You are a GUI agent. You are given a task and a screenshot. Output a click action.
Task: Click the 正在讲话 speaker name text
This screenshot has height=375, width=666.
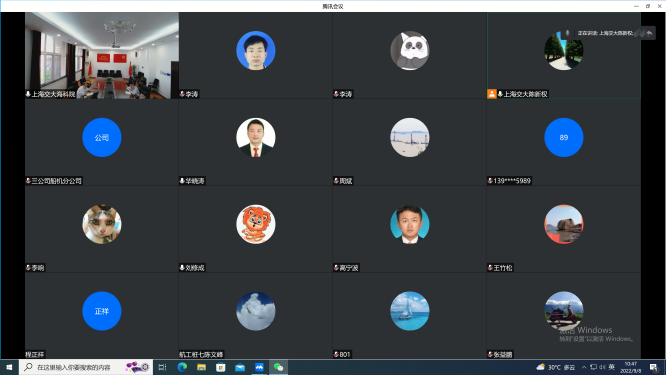605,33
